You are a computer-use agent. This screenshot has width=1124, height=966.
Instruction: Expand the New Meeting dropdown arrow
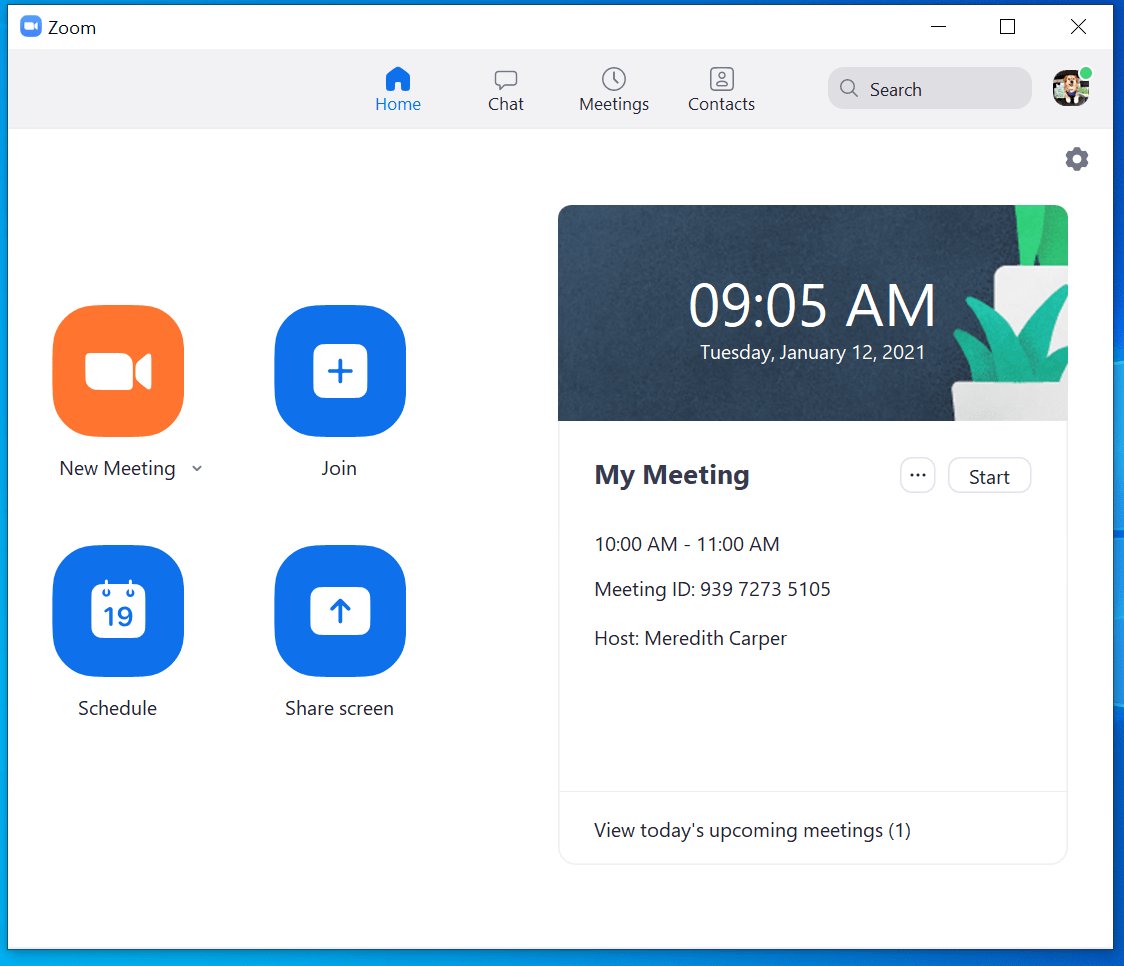pyautogui.click(x=196, y=468)
